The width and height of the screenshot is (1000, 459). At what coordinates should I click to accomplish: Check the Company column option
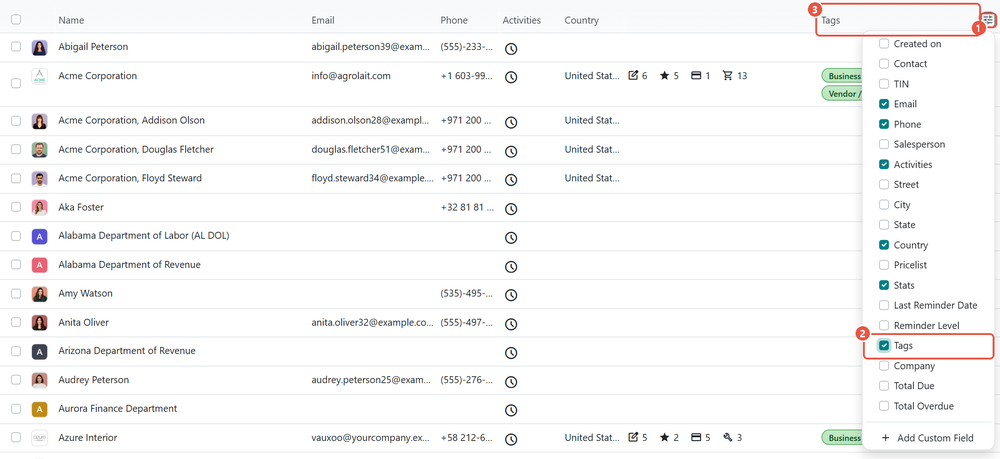884,366
